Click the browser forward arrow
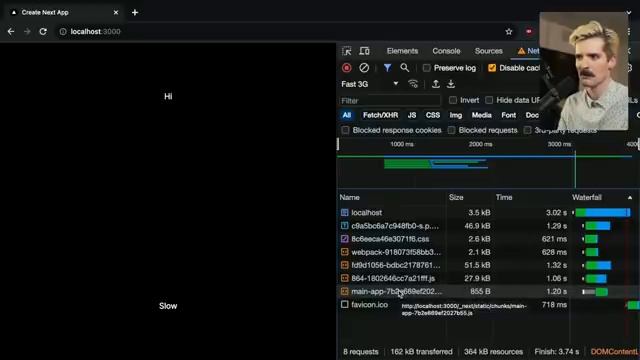Screen dimensions: 640x360 [27, 31]
